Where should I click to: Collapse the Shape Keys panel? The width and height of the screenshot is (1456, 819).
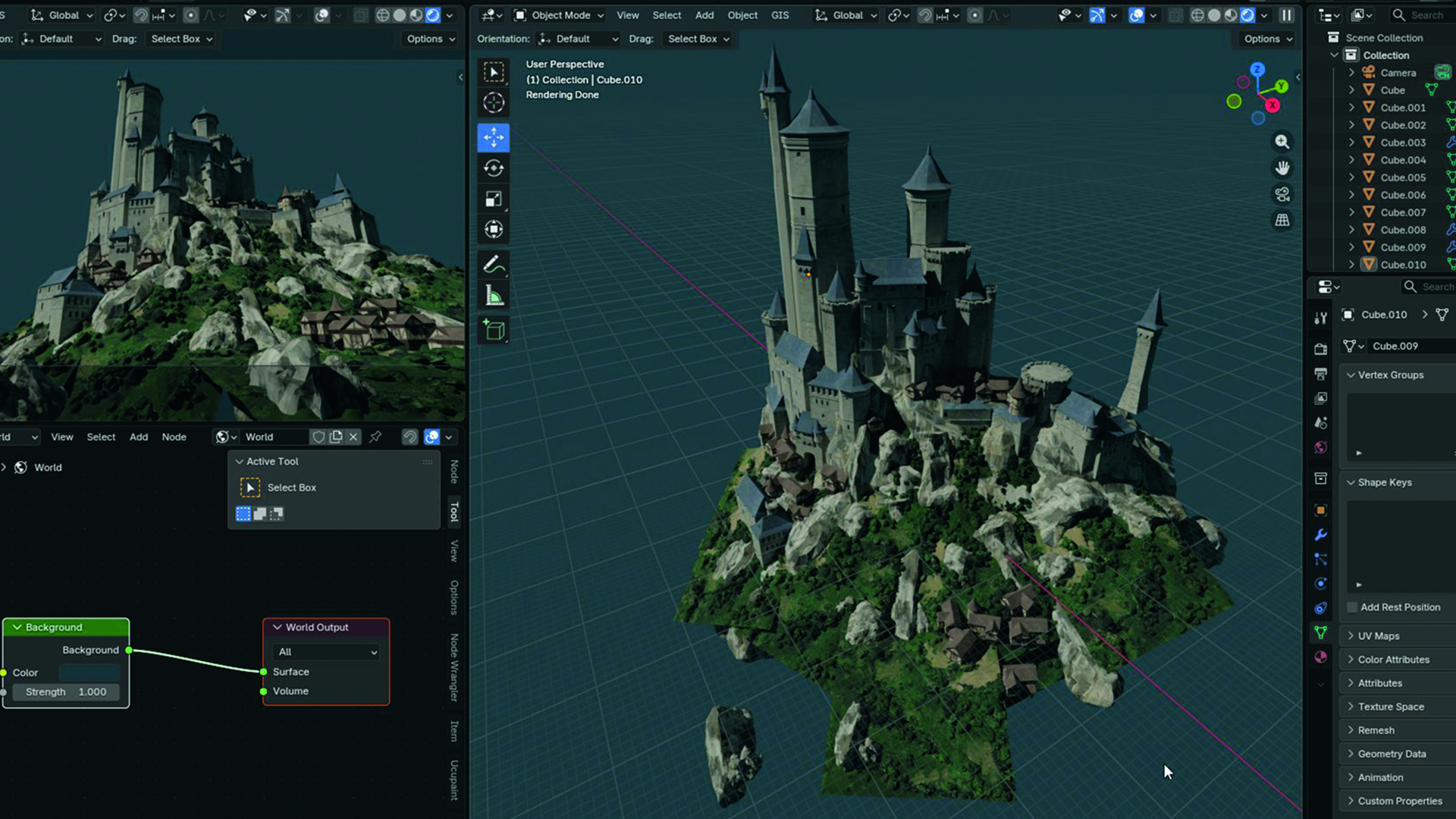coord(1384,482)
